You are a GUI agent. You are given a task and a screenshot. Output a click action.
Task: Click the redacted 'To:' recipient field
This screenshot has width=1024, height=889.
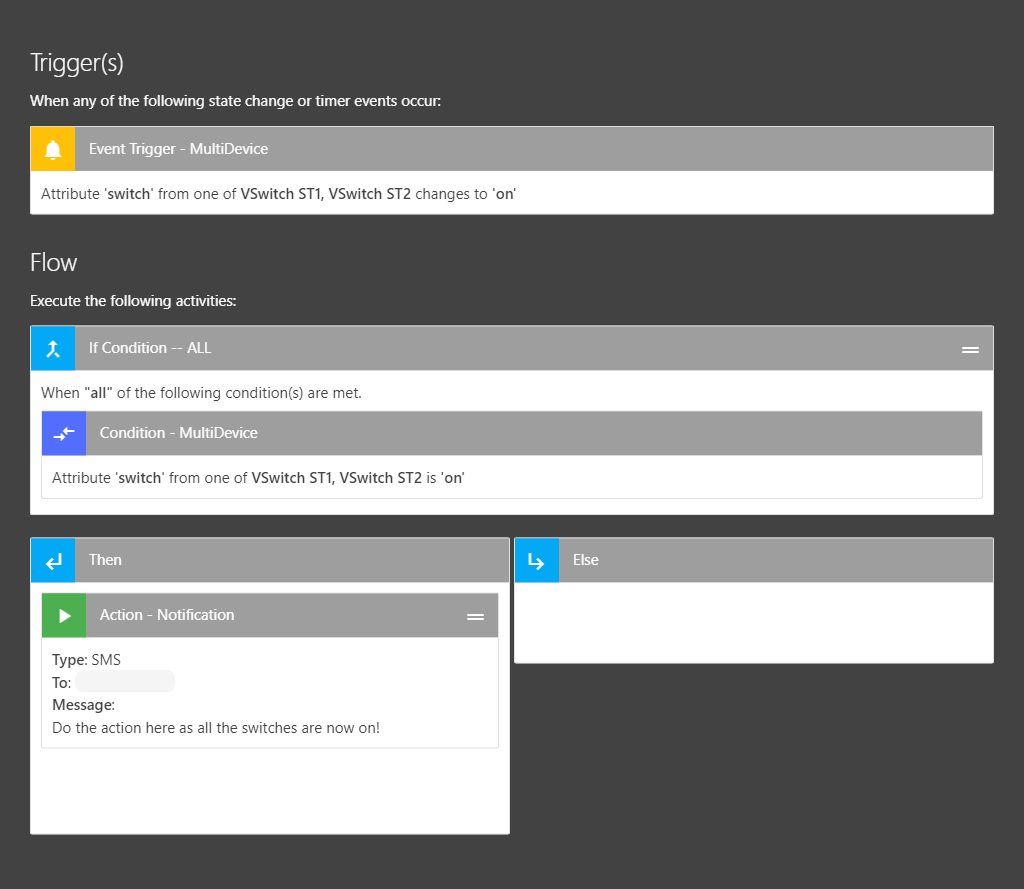pyautogui.click(x=124, y=680)
